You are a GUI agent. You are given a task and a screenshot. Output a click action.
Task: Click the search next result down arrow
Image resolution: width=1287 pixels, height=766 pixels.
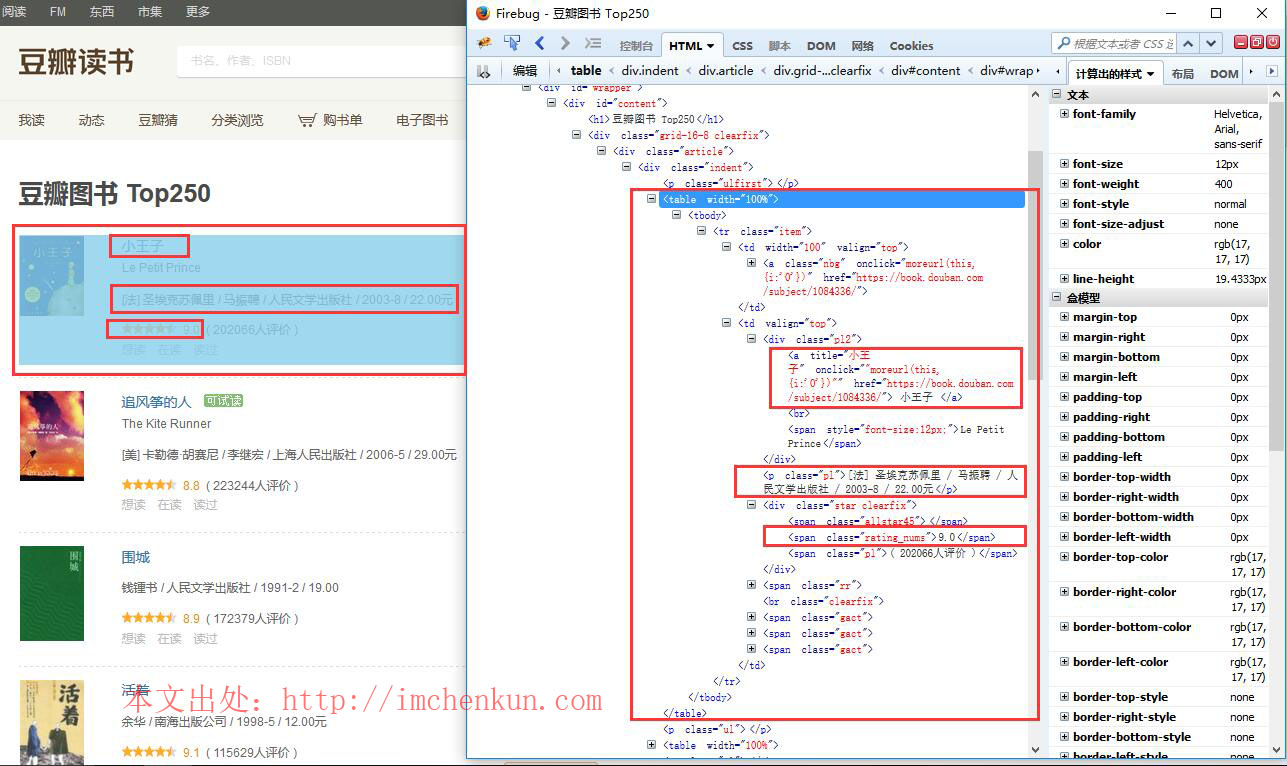[x=1212, y=43]
